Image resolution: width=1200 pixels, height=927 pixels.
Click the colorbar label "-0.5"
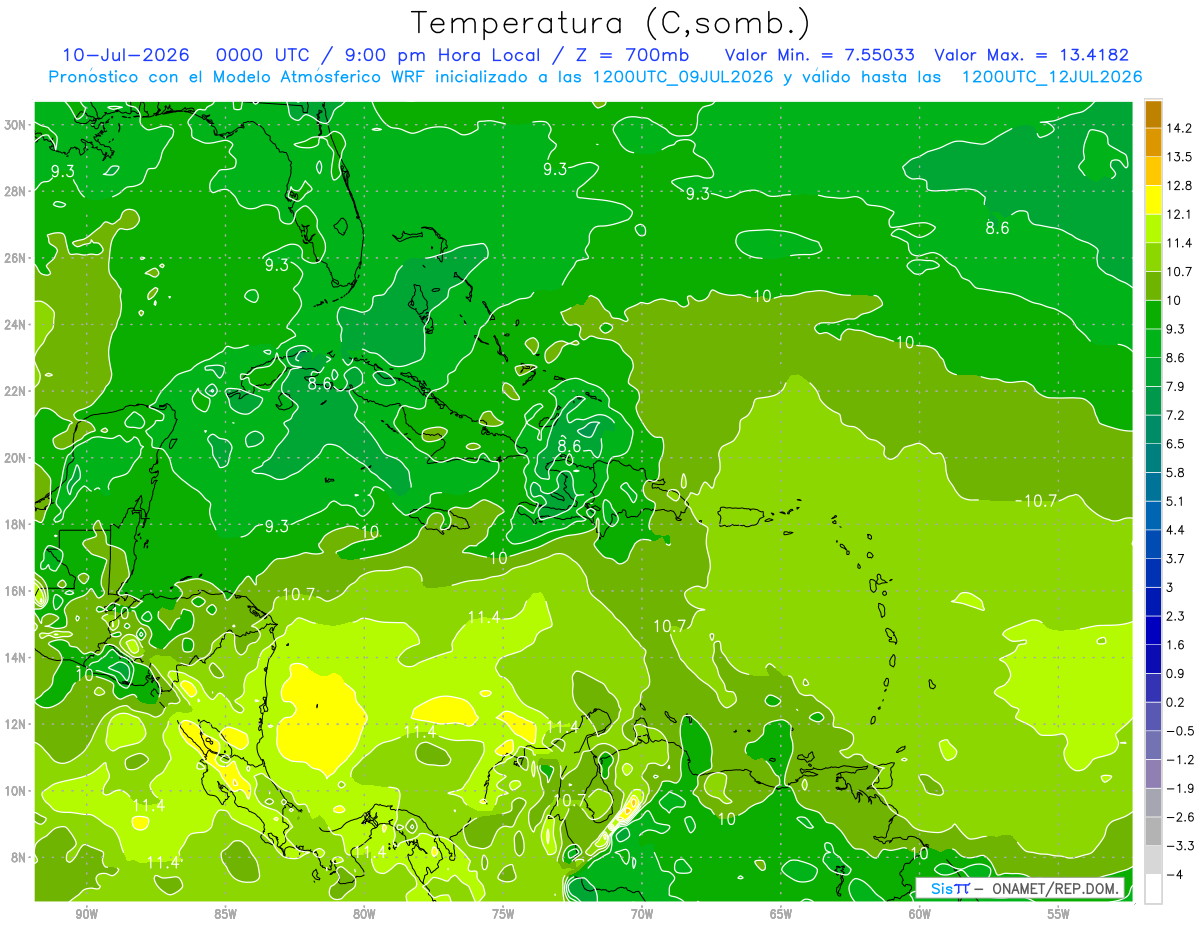(x=1180, y=731)
